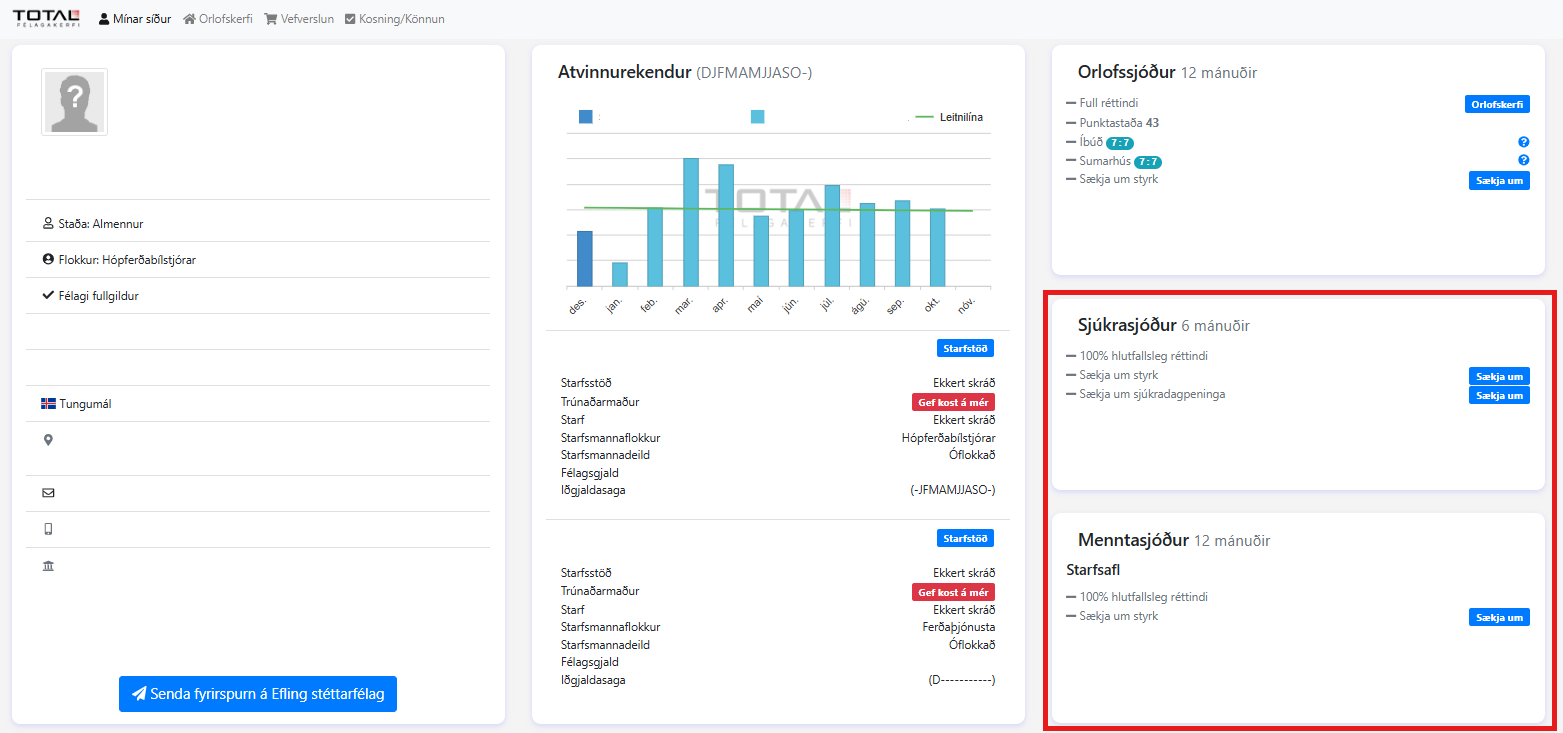Click the help icon beside Íbúð
The height and width of the screenshot is (733, 1563).
coord(1524,142)
